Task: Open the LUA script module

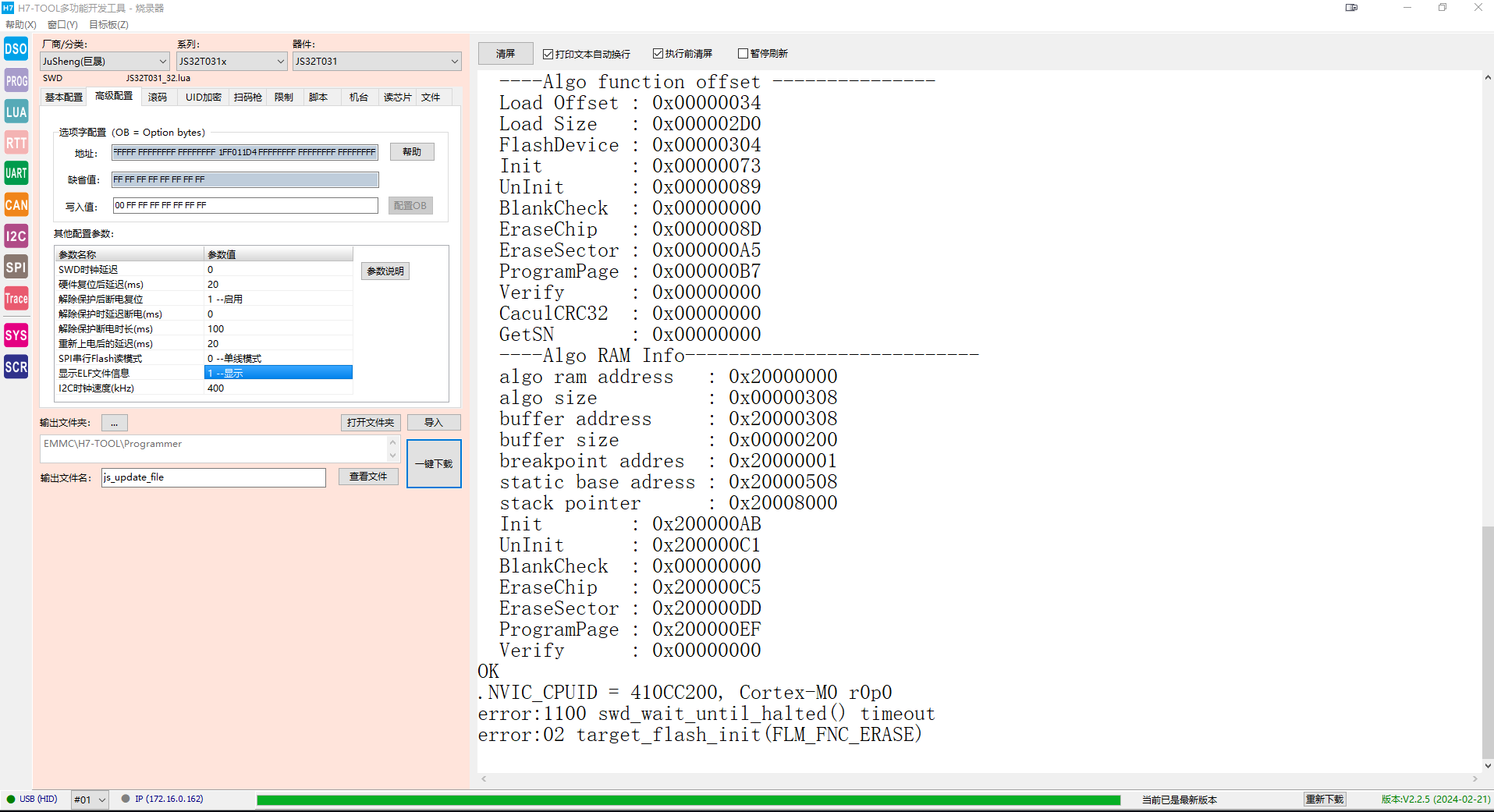Action: [16, 112]
